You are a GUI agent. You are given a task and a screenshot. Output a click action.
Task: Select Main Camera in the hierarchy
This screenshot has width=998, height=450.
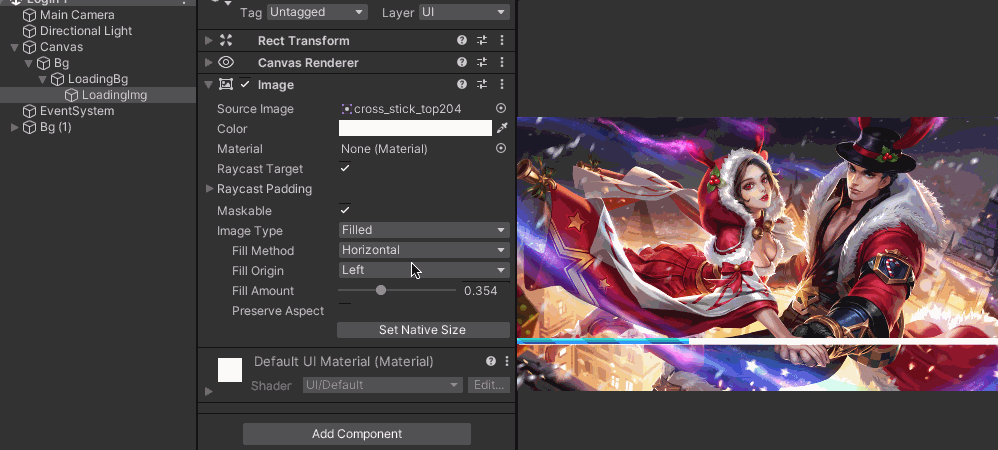coord(77,15)
